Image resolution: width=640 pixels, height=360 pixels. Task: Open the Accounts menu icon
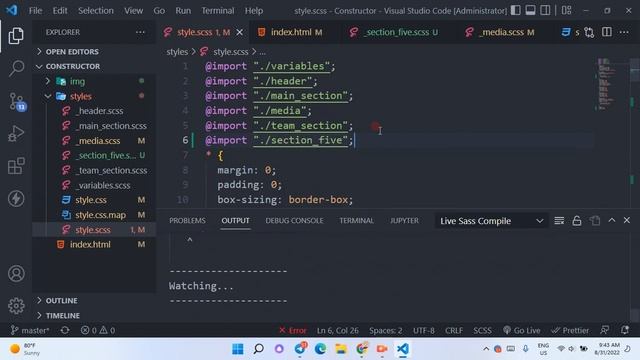pos(16,273)
